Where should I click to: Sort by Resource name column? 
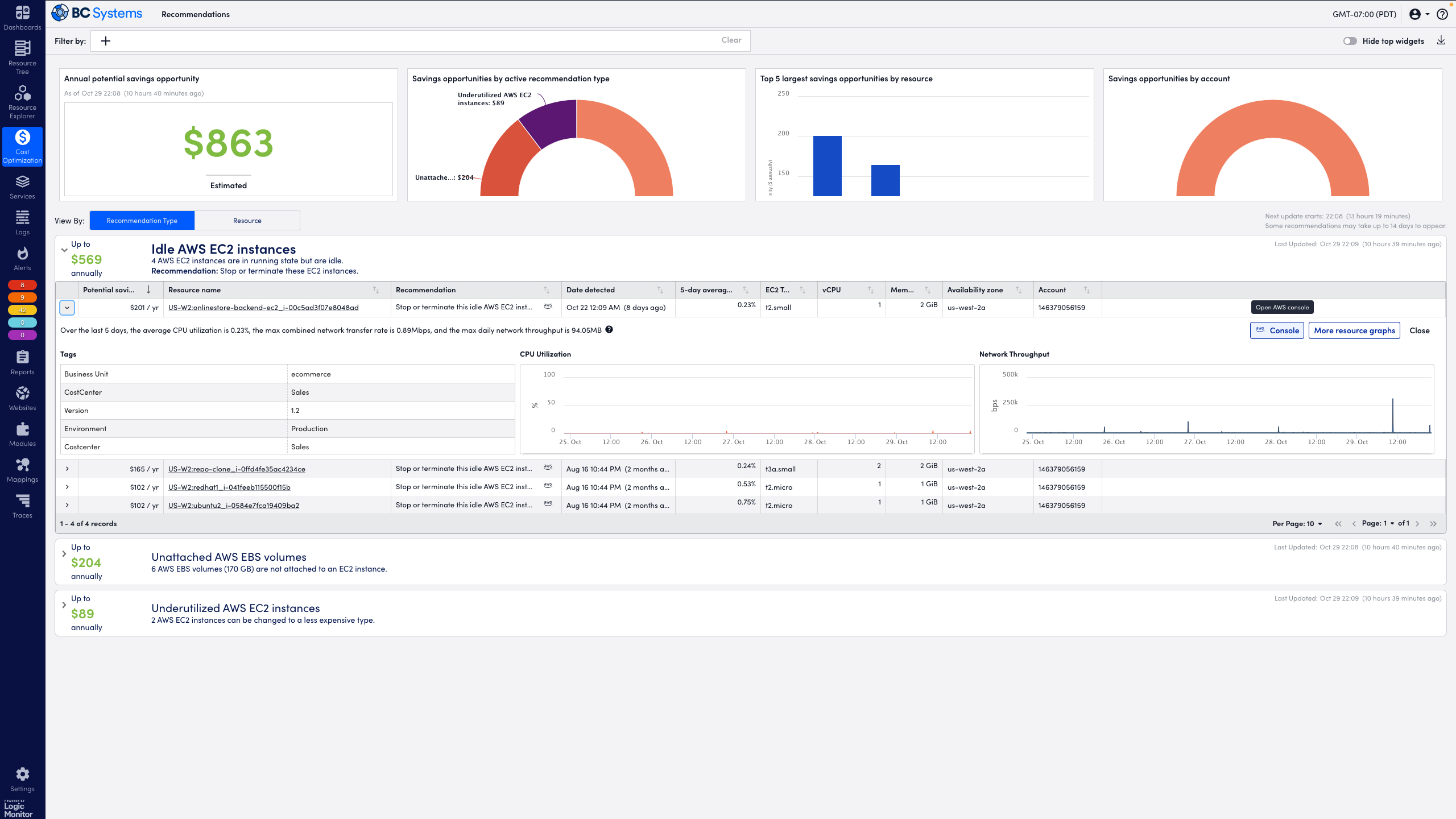pyautogui.click(x=277, y=289)
